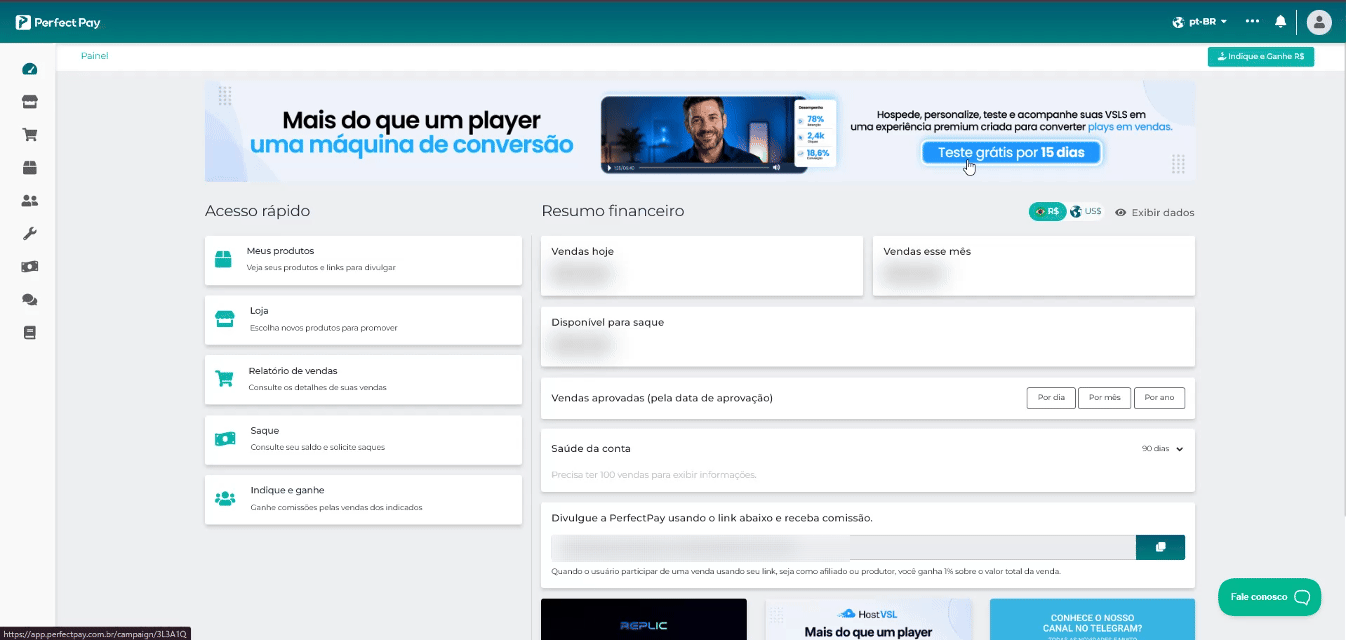Select the Por mês chart view
This screenshot has width=1346, height=640.
[x=1104, y=398]
